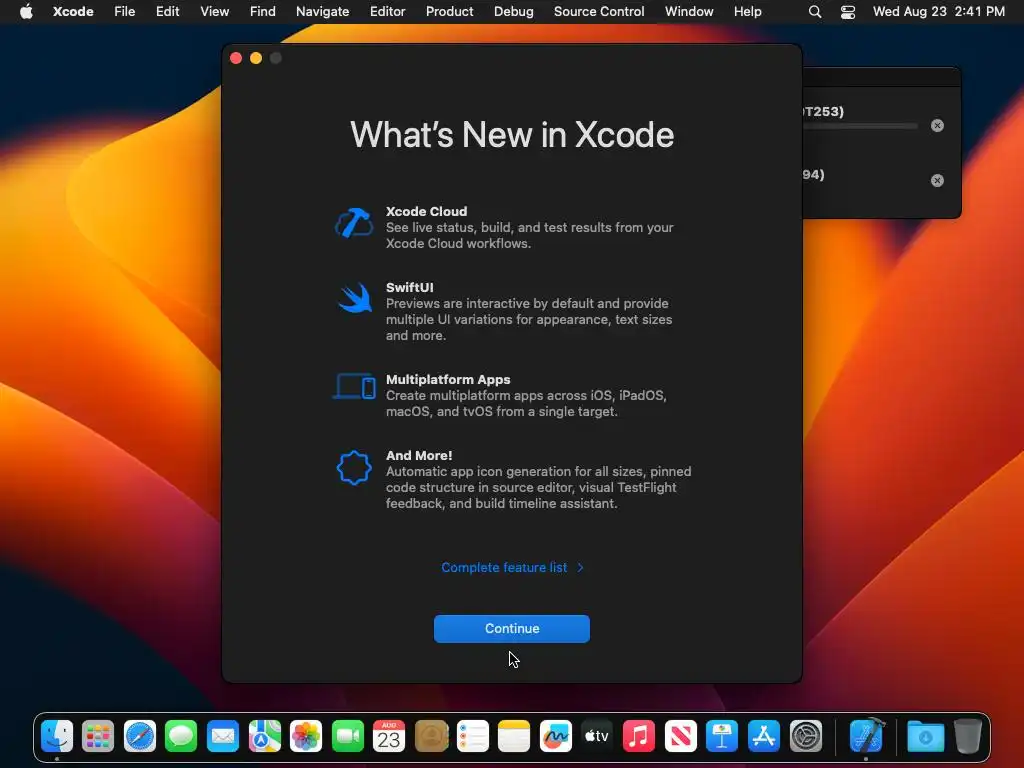Viewport: 1024px width, 768px height.
Task: Open Notes from the Dock
Action: click(x=514, y=737)
